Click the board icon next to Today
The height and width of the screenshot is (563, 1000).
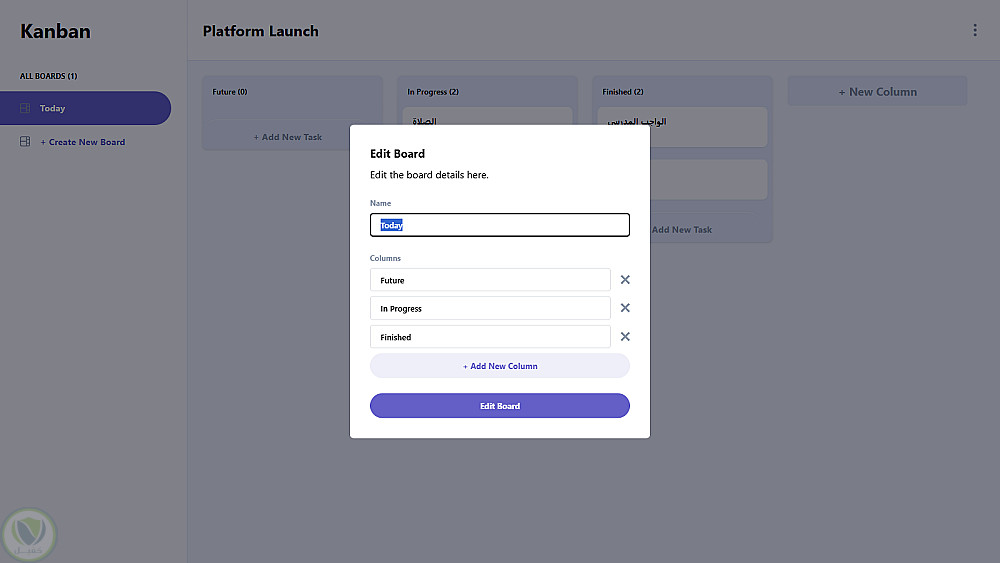[25, 108]
